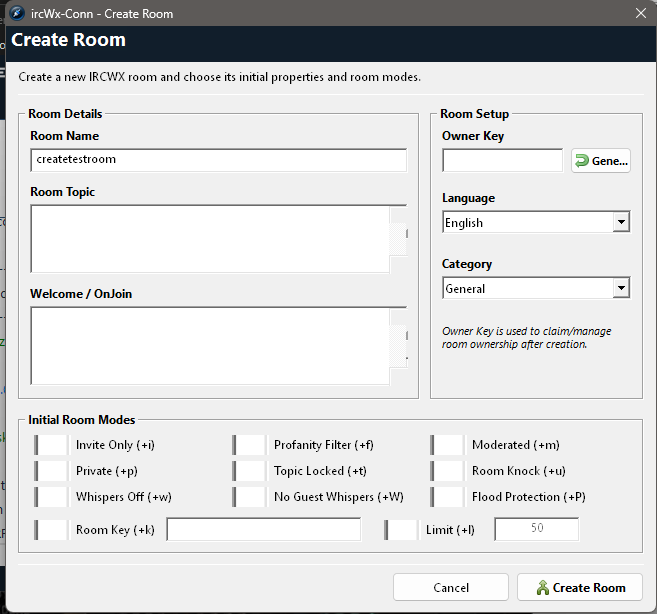Click the Room Details group title
Viewport: 657px width, 614px height.
(x=65, y=114)
